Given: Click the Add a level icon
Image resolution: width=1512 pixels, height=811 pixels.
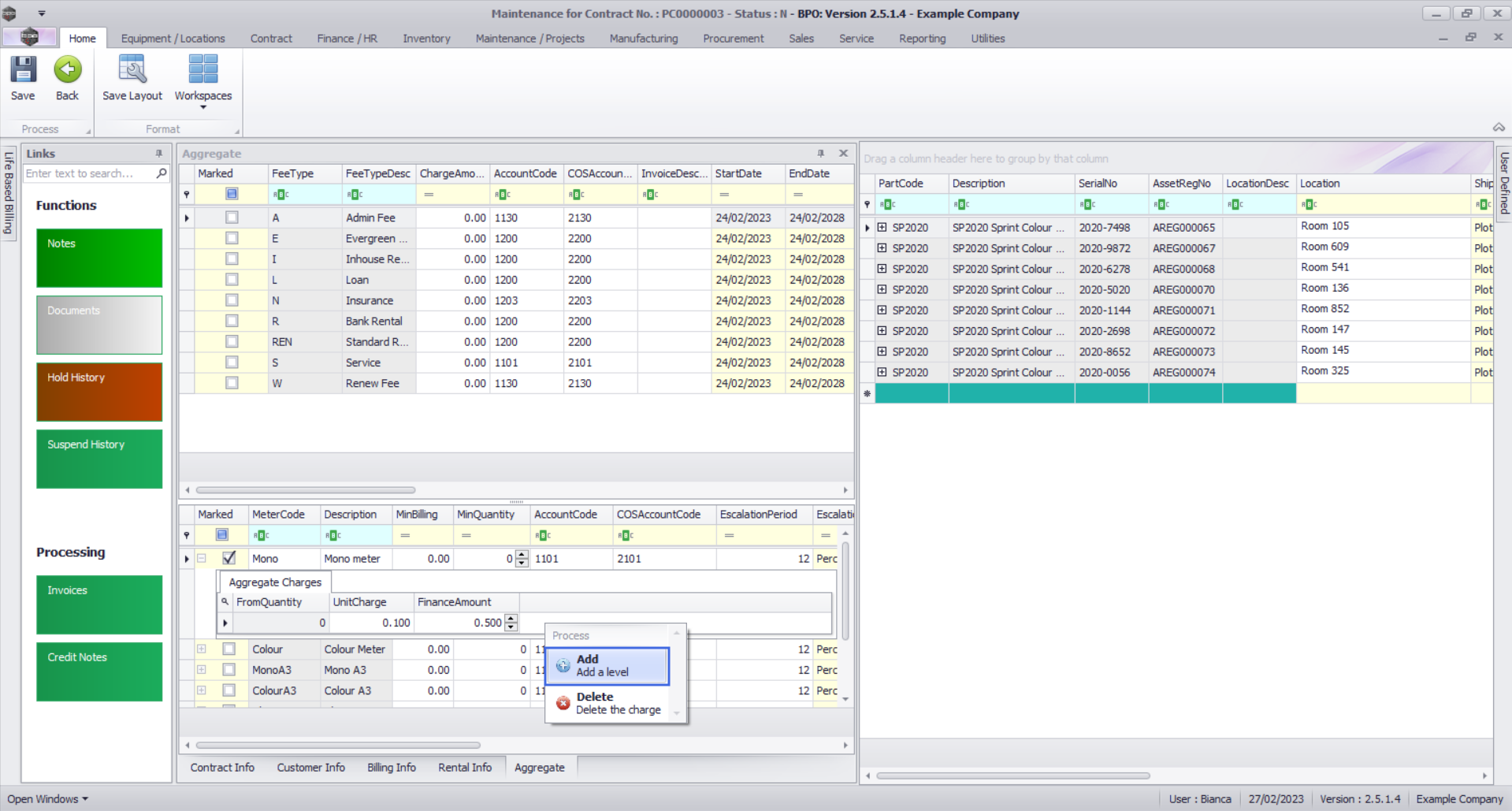Looking at the screenshot, I should pos(563,666).
